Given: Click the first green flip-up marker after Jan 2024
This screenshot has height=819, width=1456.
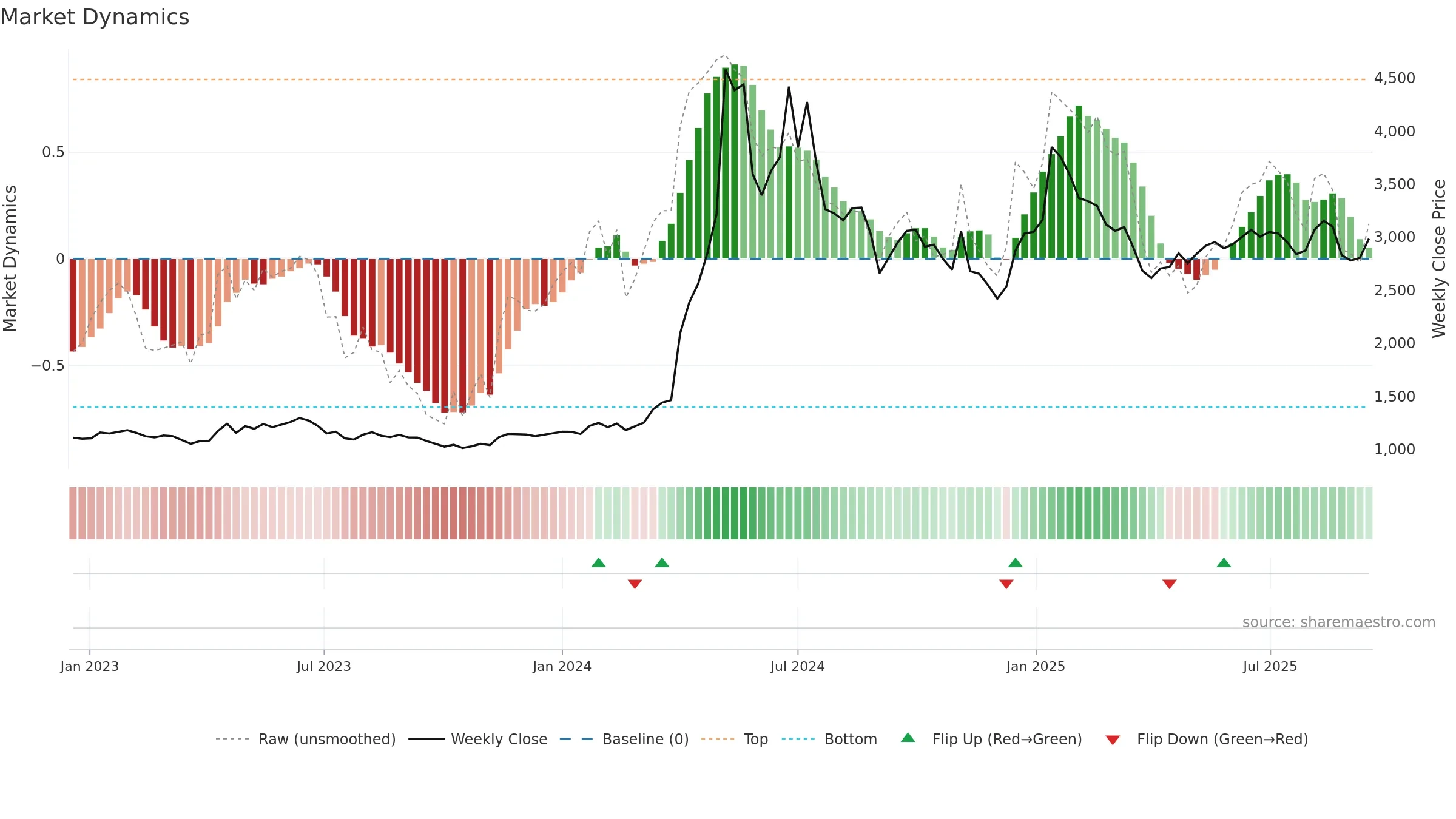Looking at the screenshot, I should click(x=599, y=562).
